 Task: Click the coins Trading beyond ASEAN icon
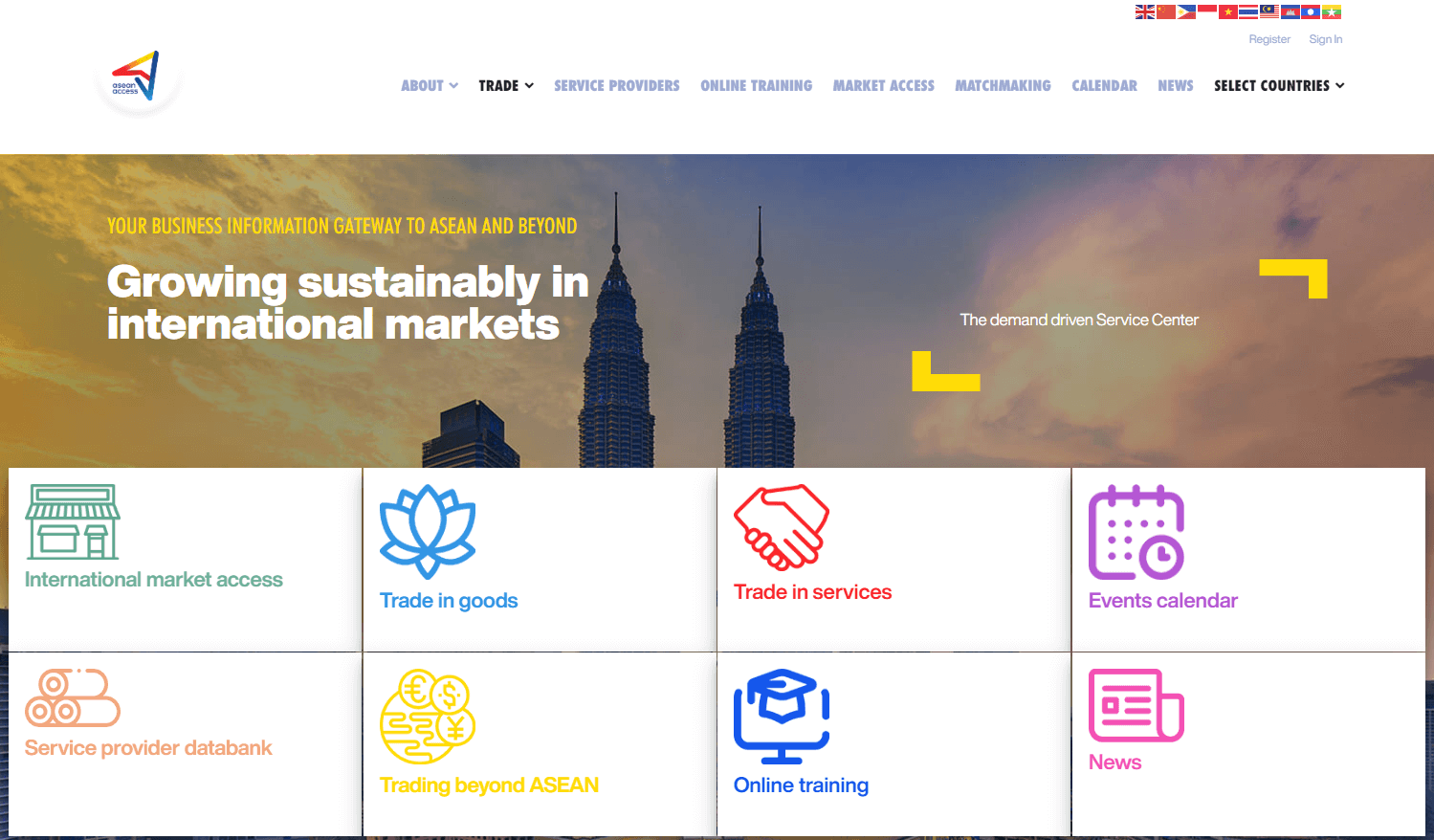[428, 717]
